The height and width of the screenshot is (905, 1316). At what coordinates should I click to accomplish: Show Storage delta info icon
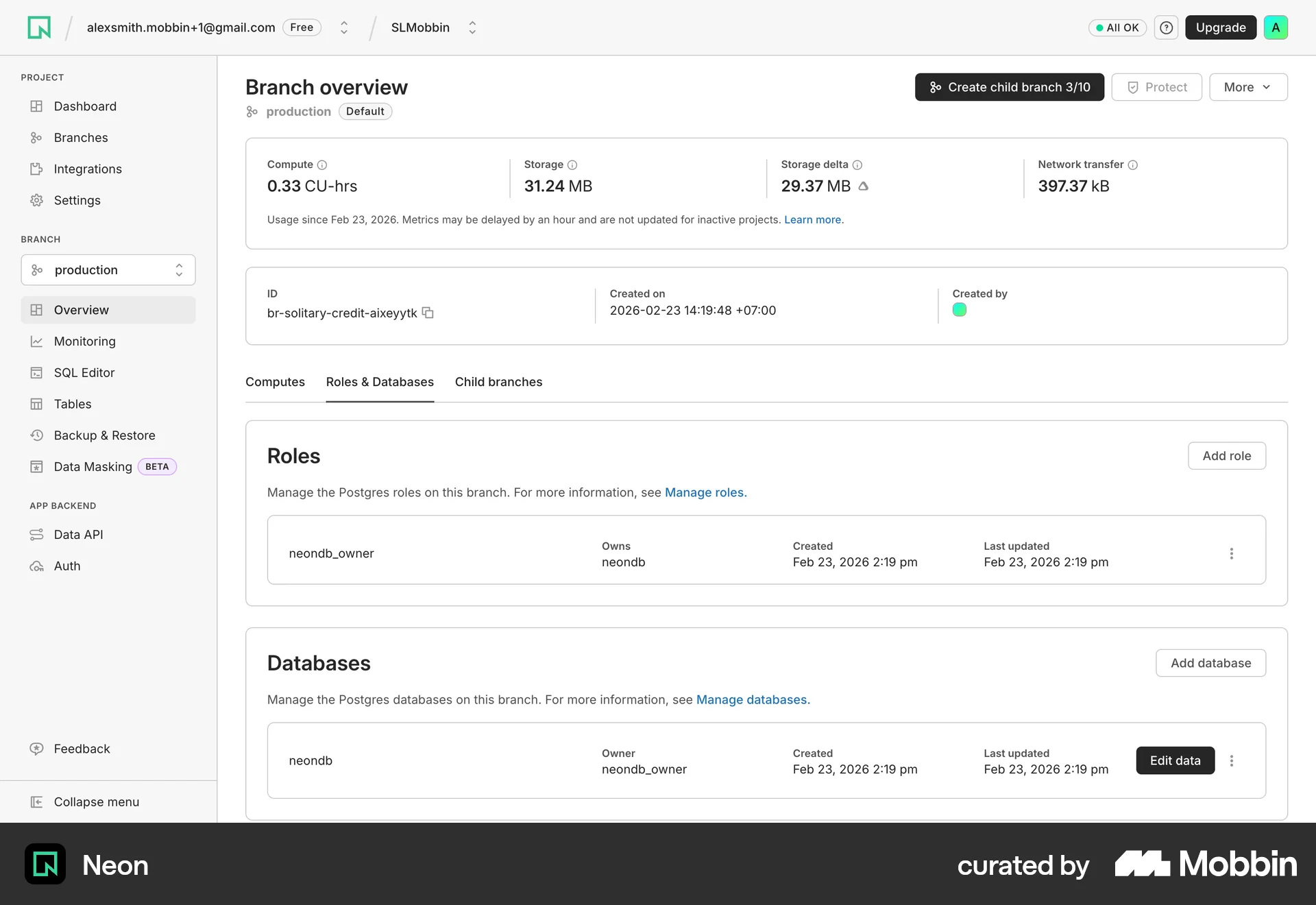(857, 165)
